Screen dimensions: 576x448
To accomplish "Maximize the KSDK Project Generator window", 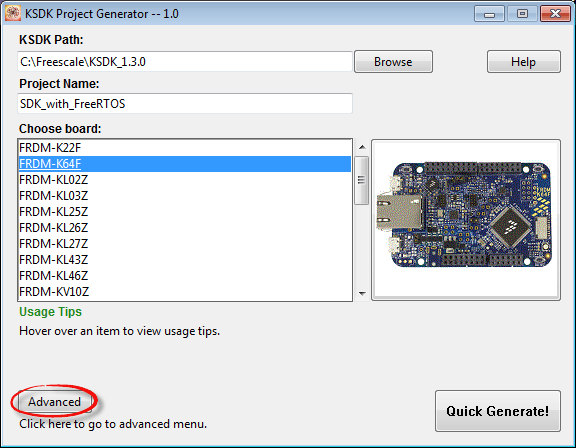I will coord(522,14).
